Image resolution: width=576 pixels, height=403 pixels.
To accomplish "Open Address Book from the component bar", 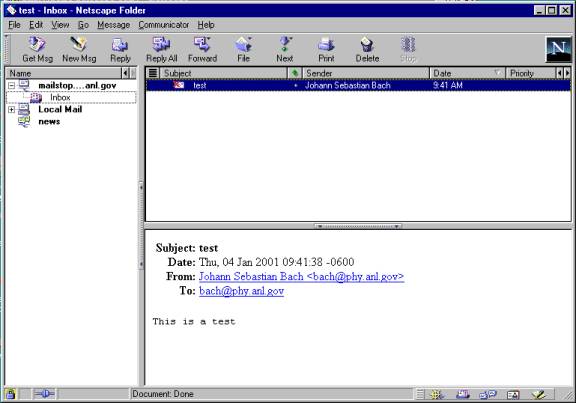I will (x=513, y=395).
